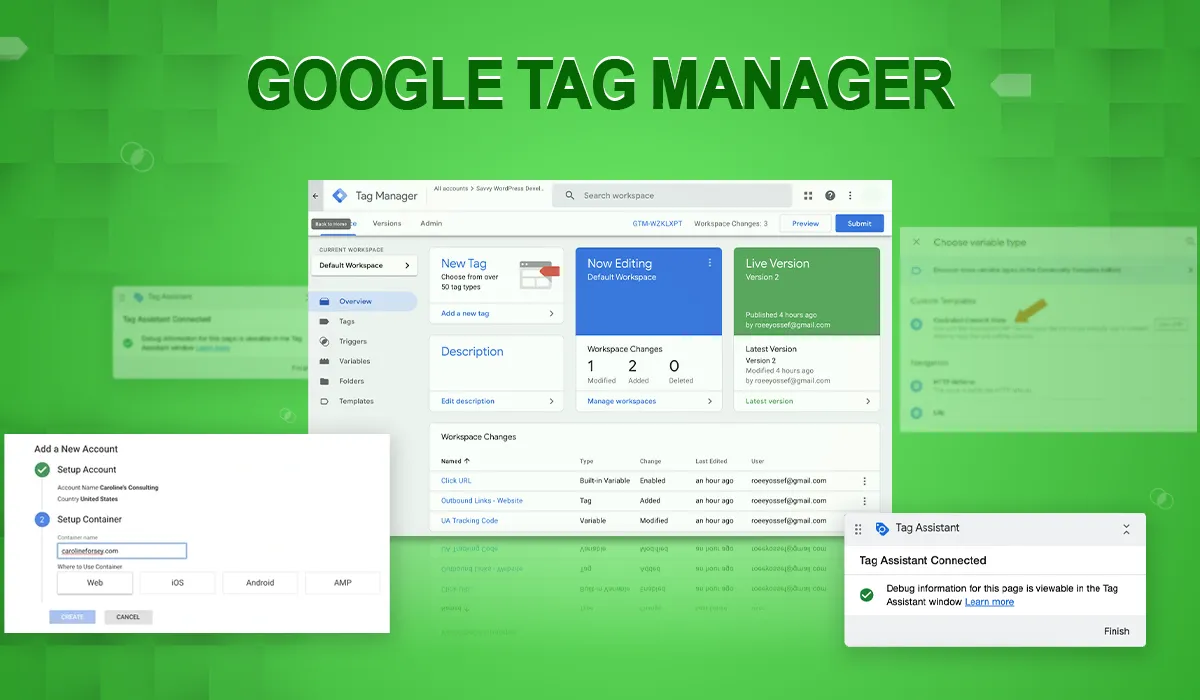Click the Tag Manager logo icon

340,196
